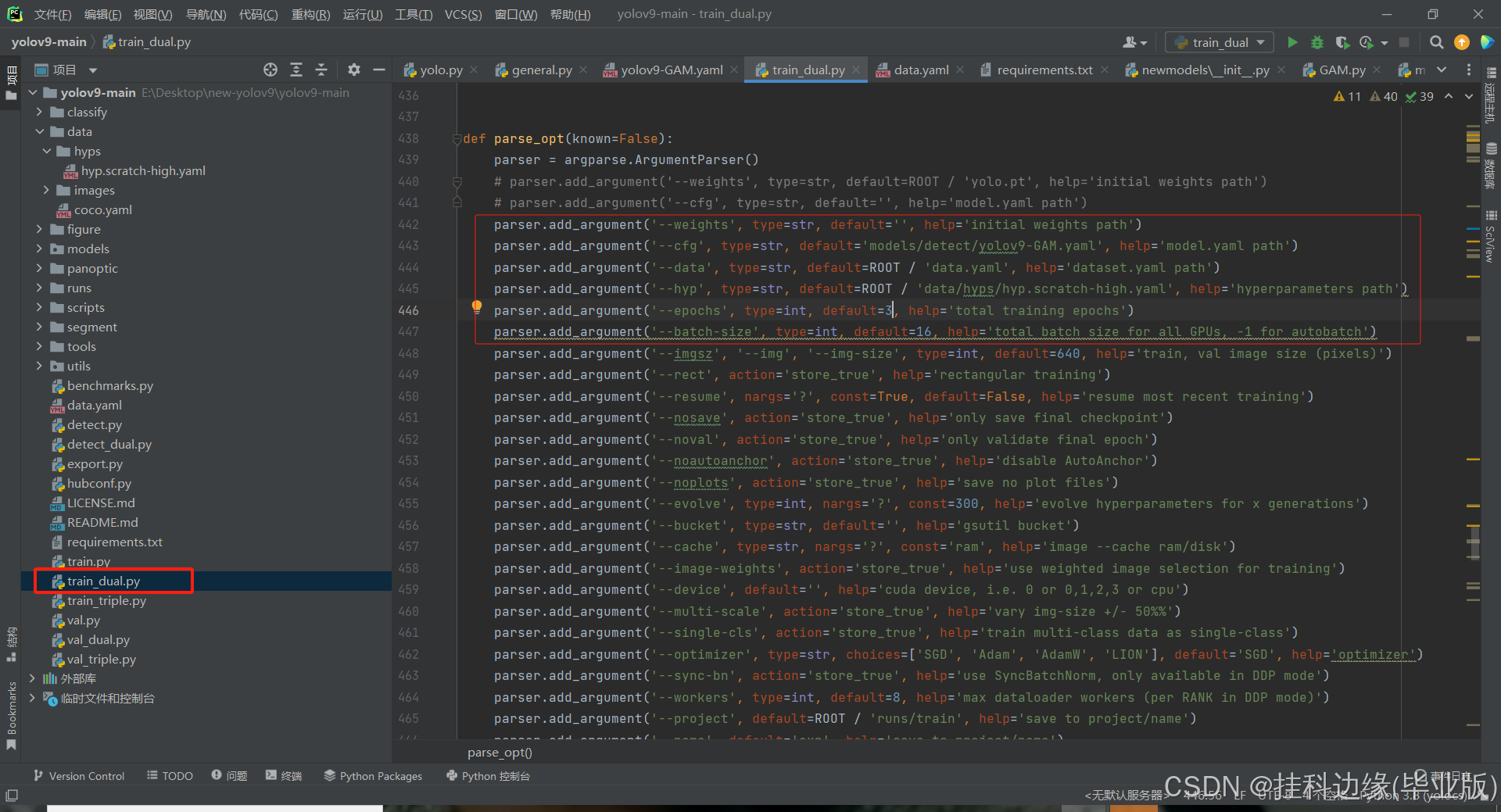Open project panel settings gear

coord(354,70)
